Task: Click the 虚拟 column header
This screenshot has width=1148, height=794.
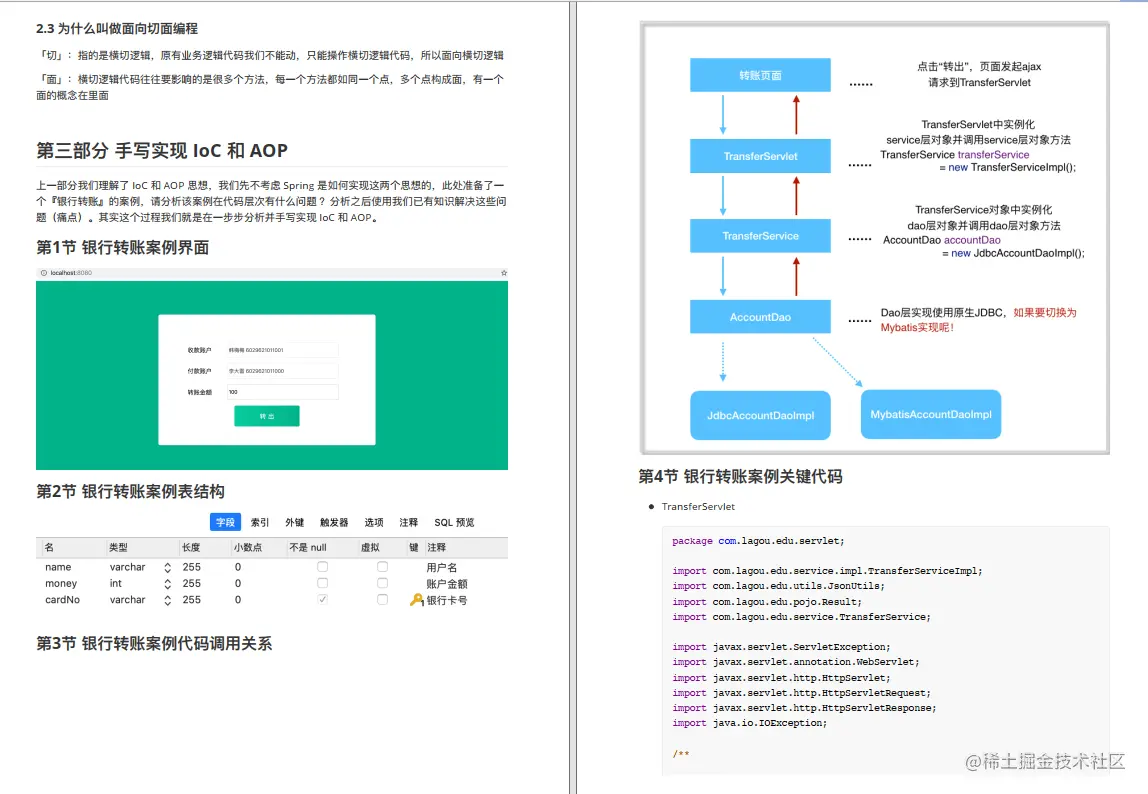Action: (x=370, y=547)
